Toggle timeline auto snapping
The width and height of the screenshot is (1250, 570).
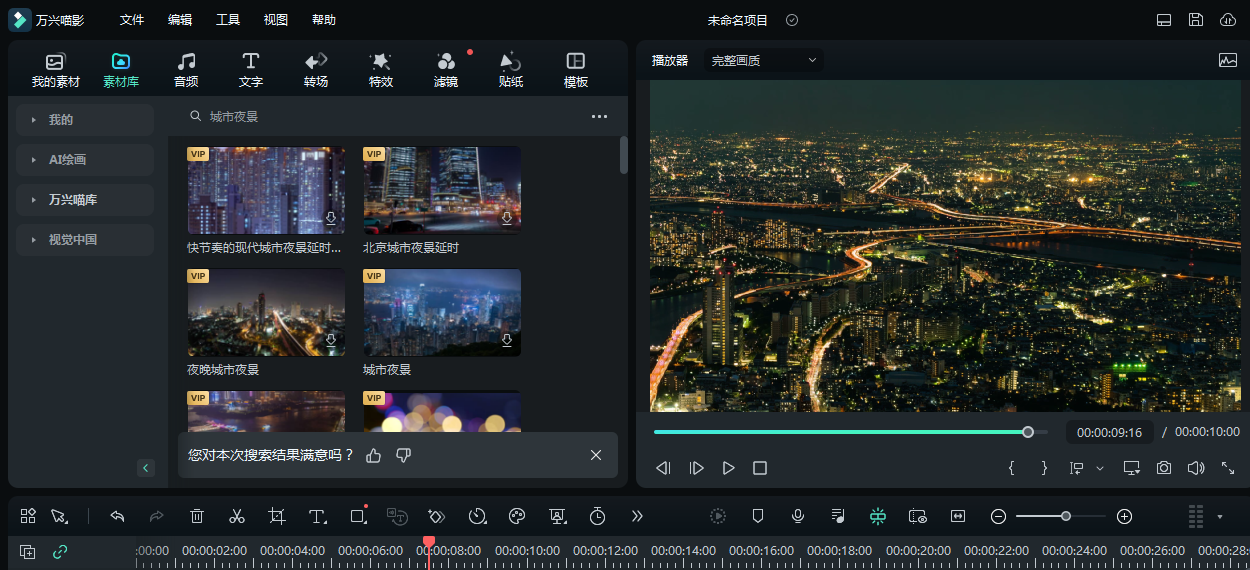pyautogui.click(x=878, y=516)
